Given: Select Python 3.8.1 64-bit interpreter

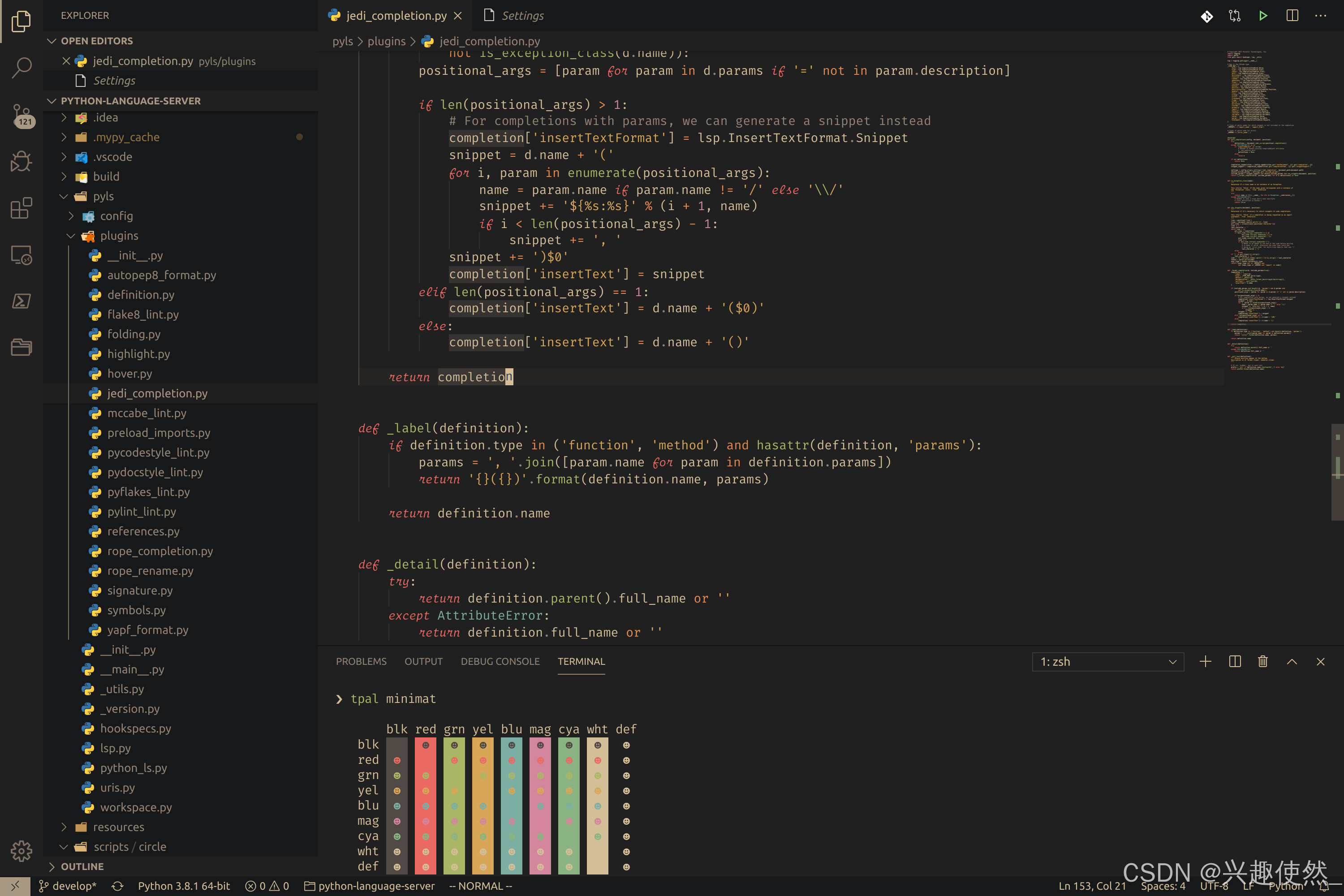Looking at the screenshot, I should (x=184, y=886).
